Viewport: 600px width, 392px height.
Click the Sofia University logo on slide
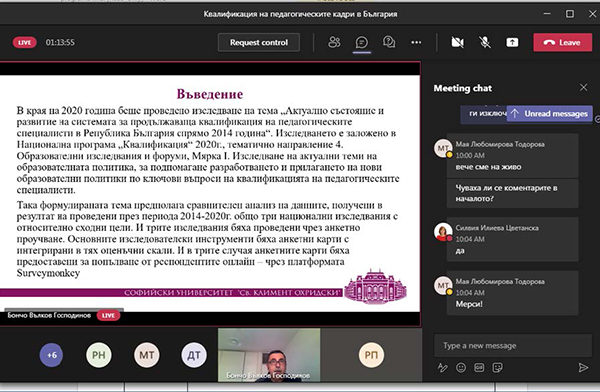pyautogui.click(x=375, y=286)
